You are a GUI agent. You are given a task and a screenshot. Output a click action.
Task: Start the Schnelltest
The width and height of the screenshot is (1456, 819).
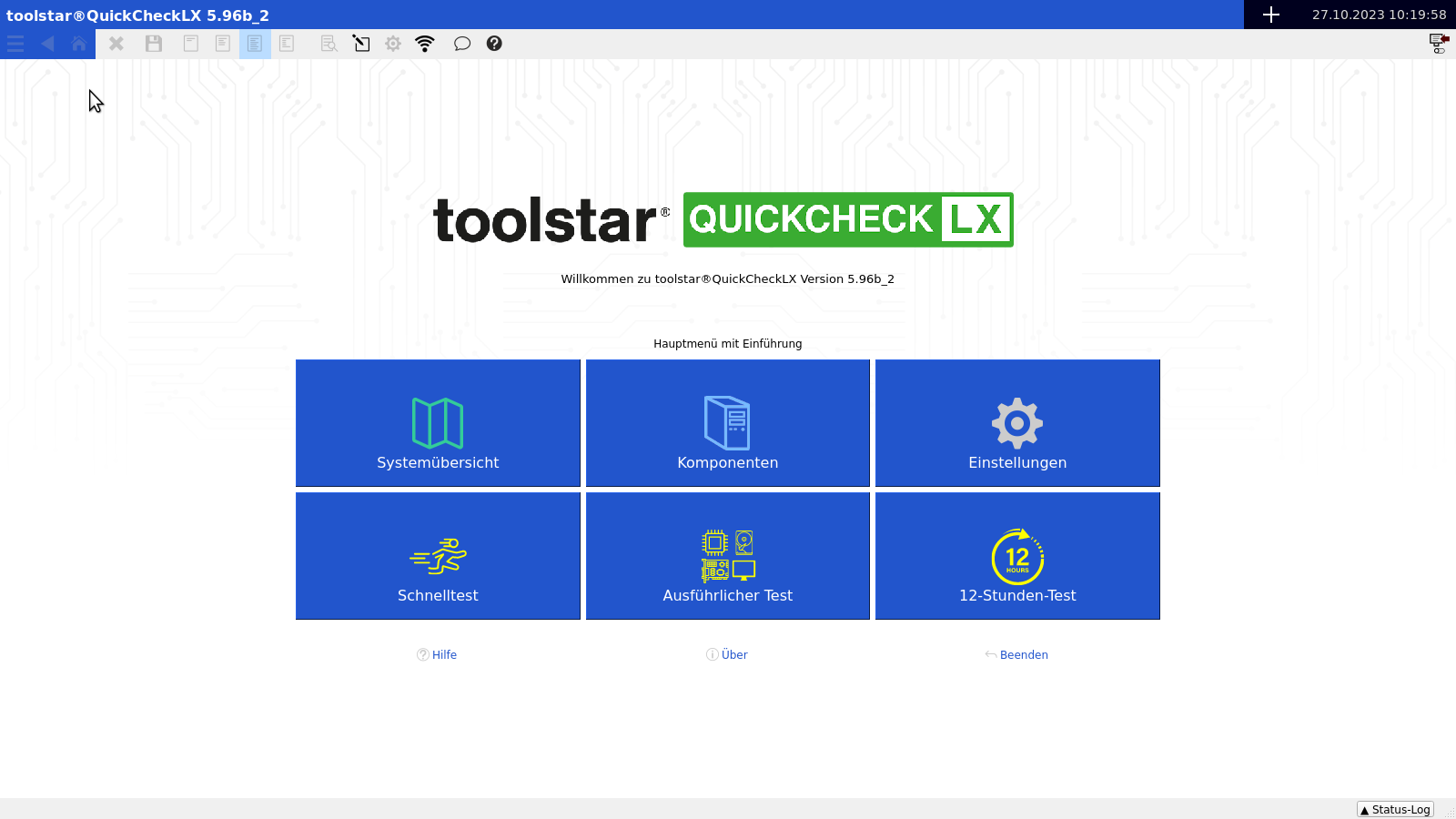coord(438,556)
